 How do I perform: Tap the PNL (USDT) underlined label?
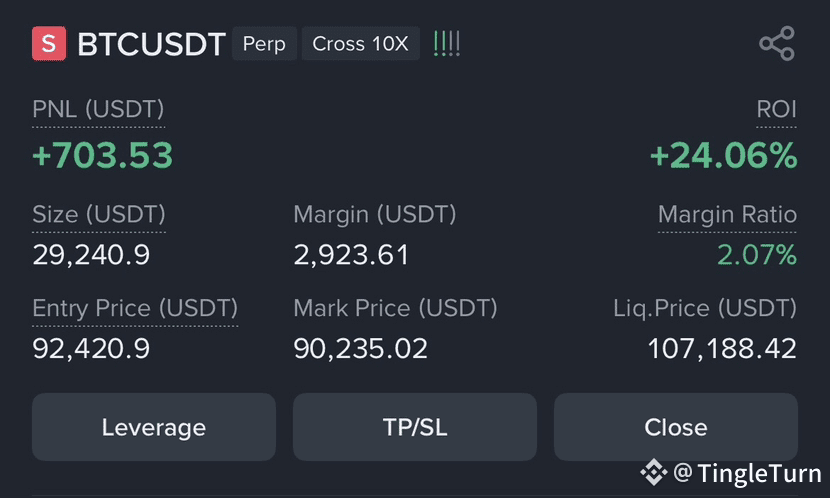click(98, 110)
